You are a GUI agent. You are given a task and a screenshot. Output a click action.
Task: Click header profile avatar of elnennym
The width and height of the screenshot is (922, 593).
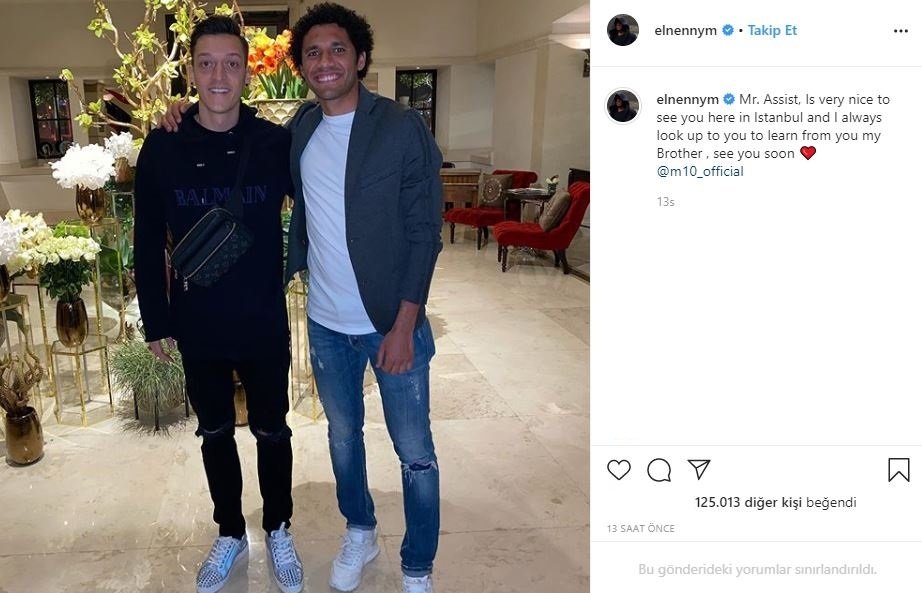coord(623,30)
